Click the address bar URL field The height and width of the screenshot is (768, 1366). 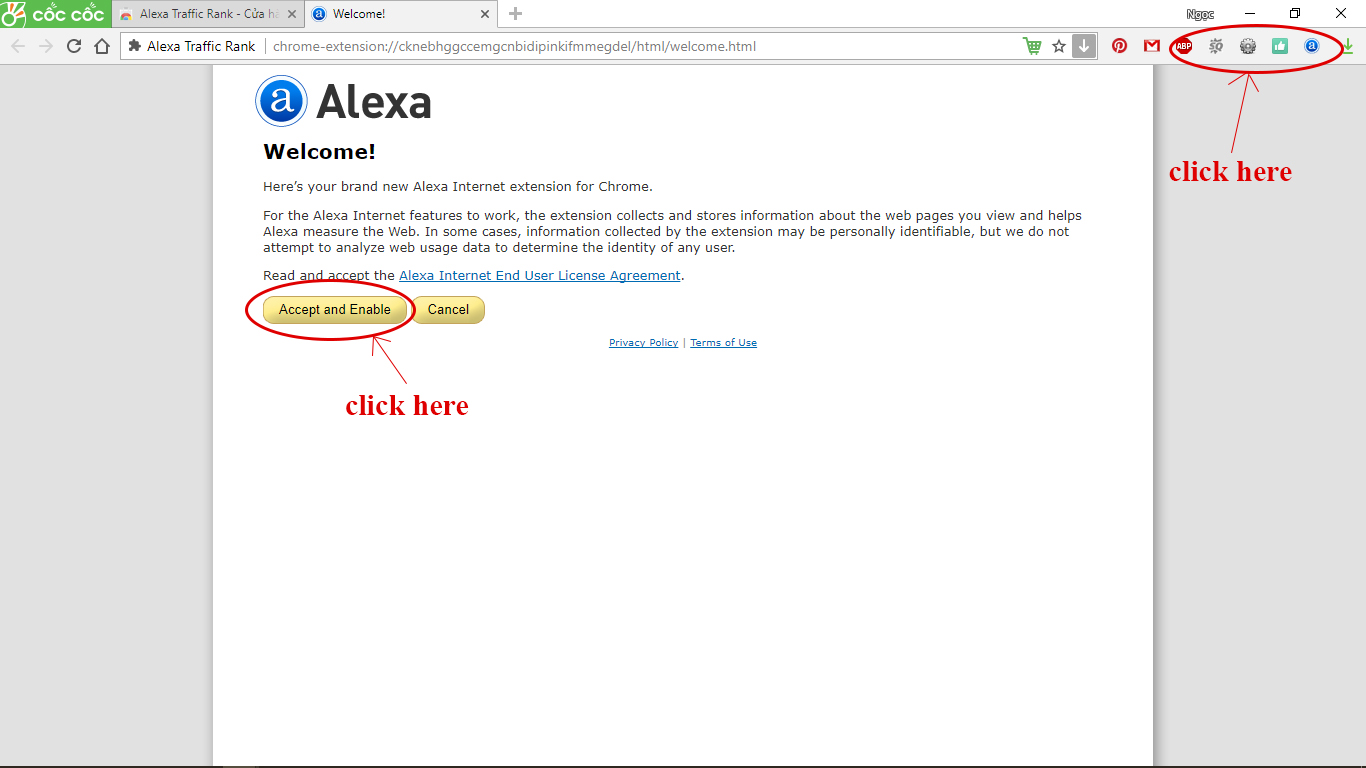(640, 46)
